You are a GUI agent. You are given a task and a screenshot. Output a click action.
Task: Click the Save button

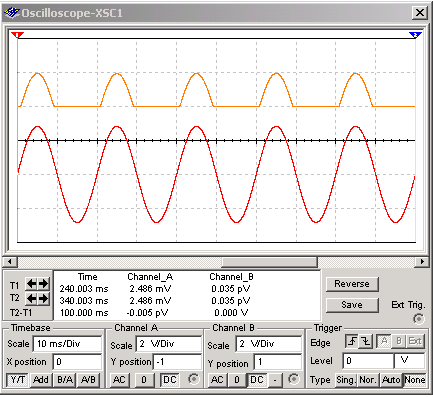(352, 305)
